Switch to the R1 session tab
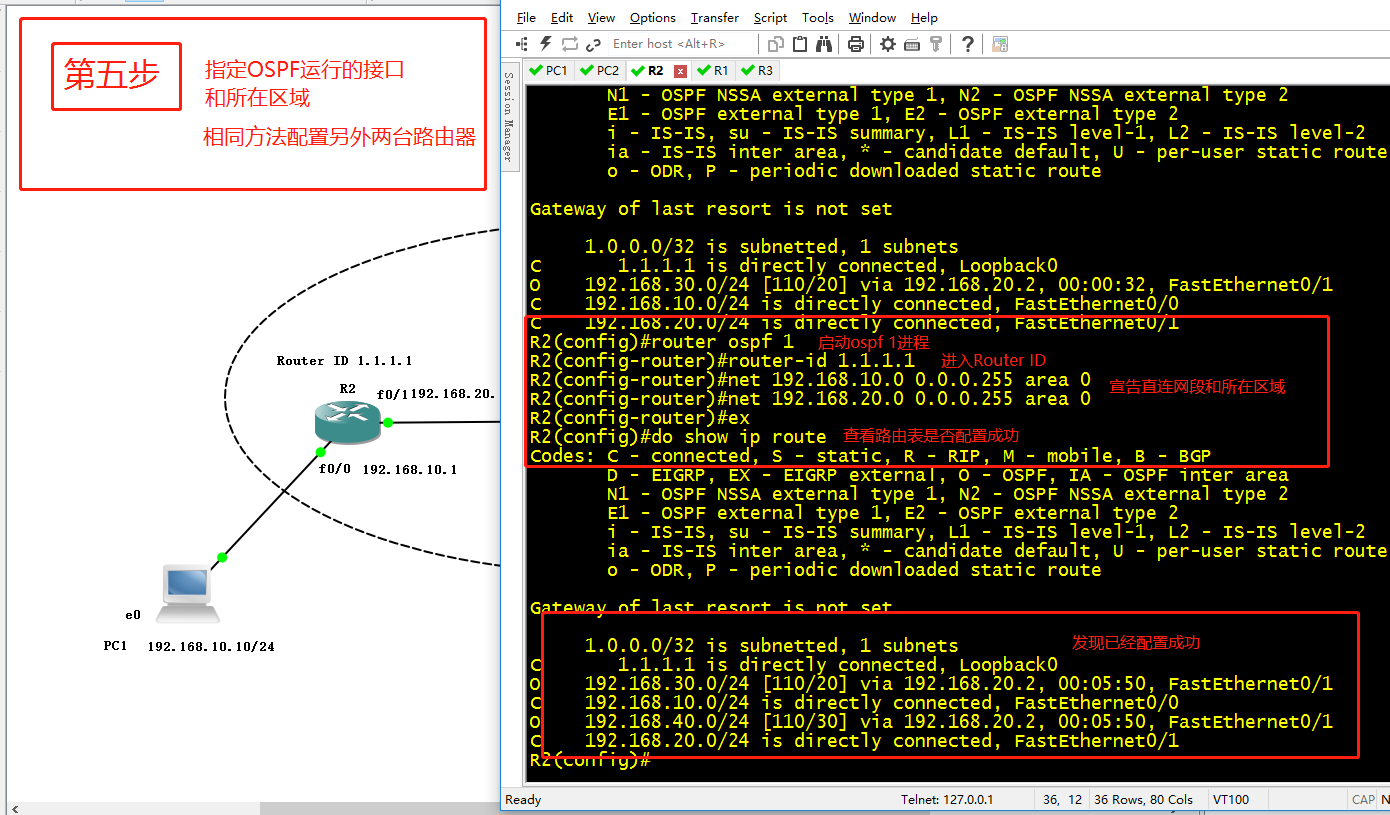Image resolution: width=1390 pixels, height=815 pixels. (x=714, y=70)
